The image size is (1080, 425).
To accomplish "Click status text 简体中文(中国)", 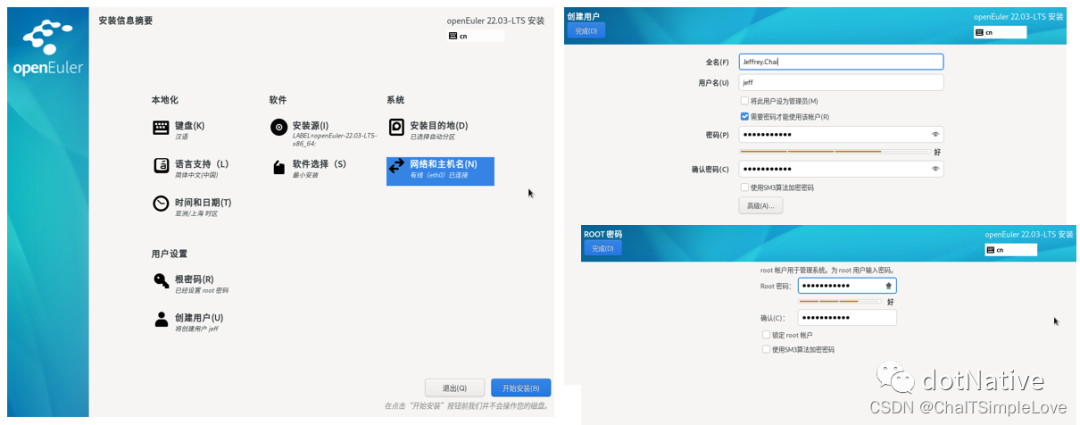I will click(x=196, y=175).
